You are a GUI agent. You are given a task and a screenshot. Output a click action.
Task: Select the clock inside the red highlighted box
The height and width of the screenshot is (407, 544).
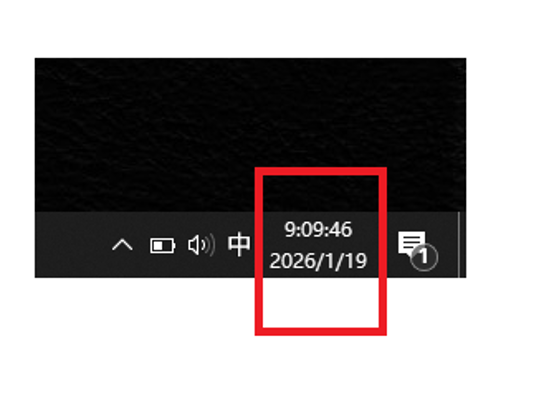pos(318,245)
